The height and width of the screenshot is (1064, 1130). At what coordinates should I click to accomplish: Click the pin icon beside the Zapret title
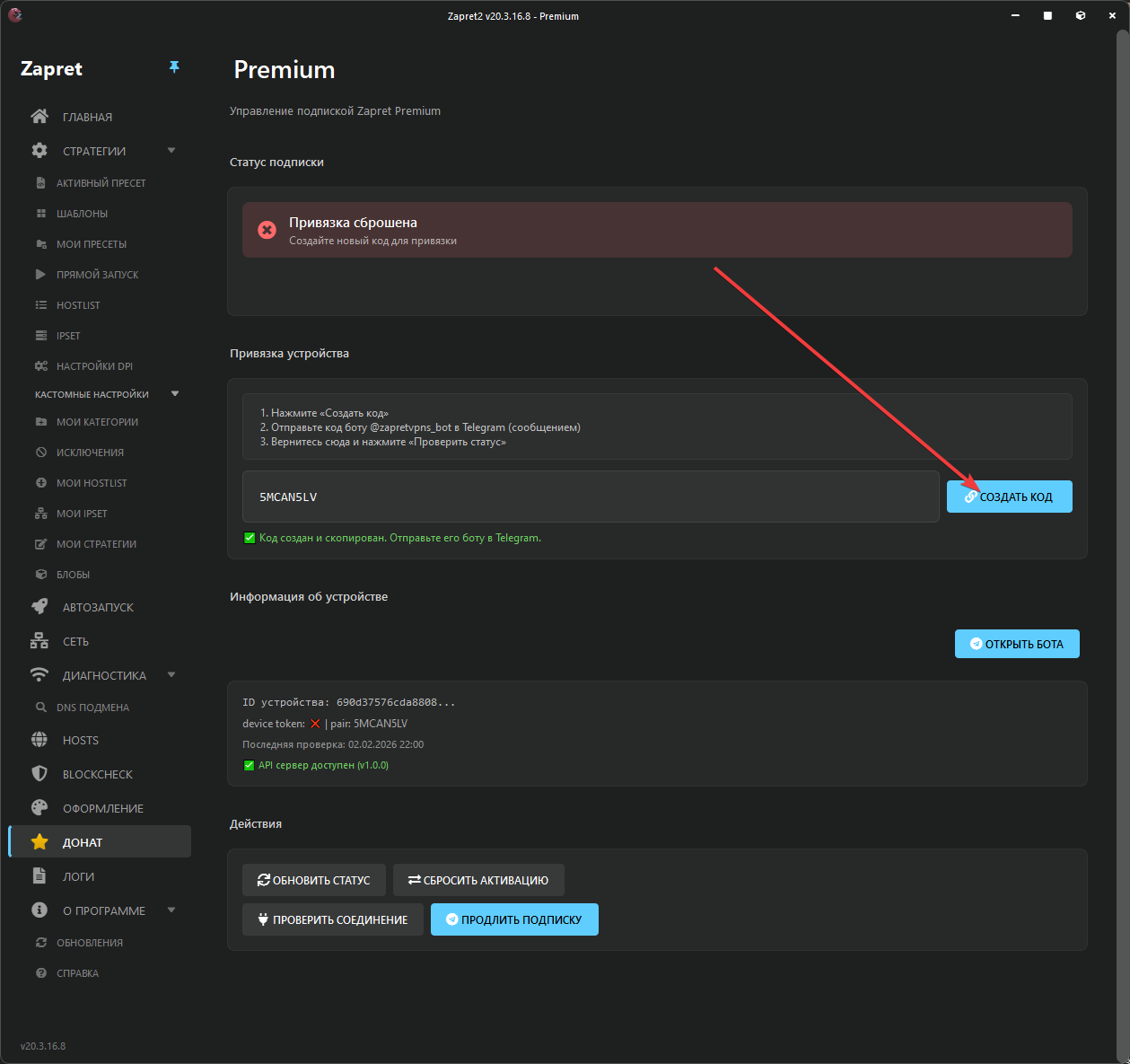coord(174,67)
